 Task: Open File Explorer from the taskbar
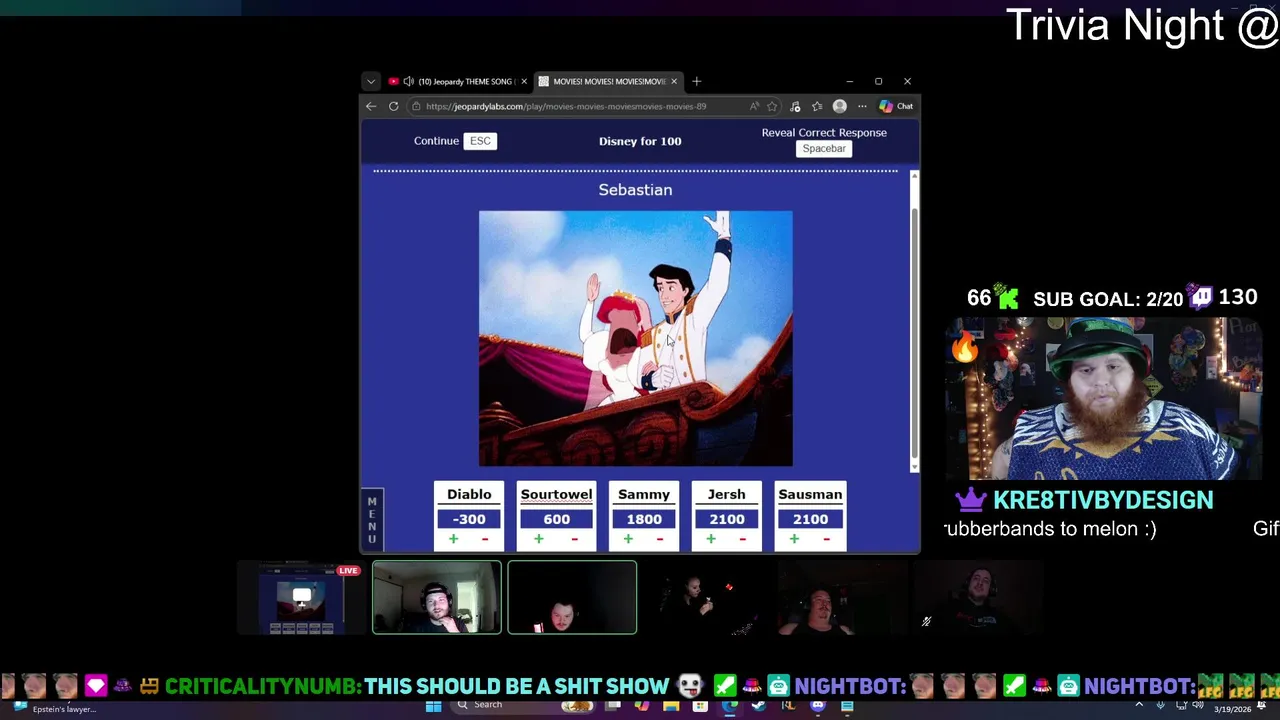(x=671, y=706)
